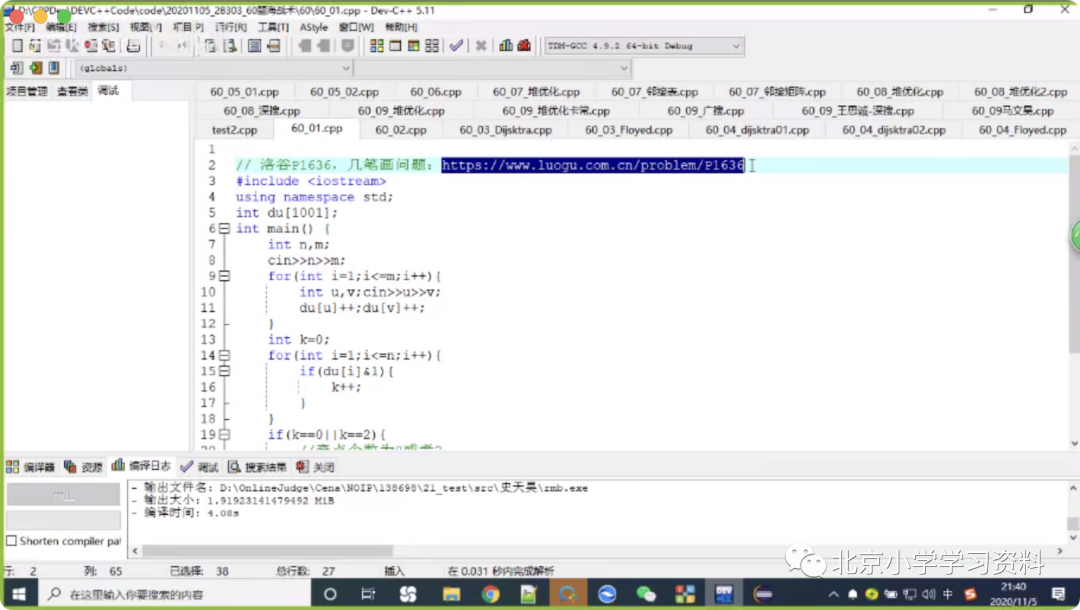Switch to the 60_06.cpp tab
The width and height of the screenshot is (1080, 610).
(436, 92)
